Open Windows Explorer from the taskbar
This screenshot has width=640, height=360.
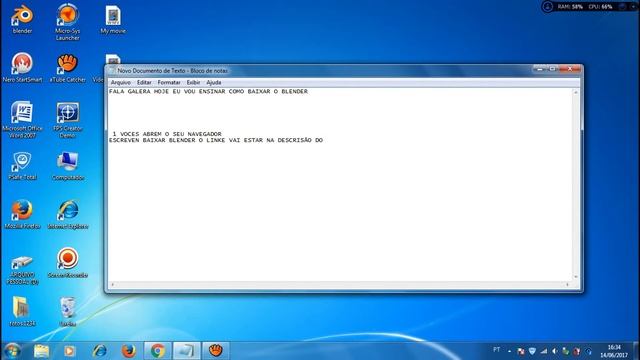[41, 351]
